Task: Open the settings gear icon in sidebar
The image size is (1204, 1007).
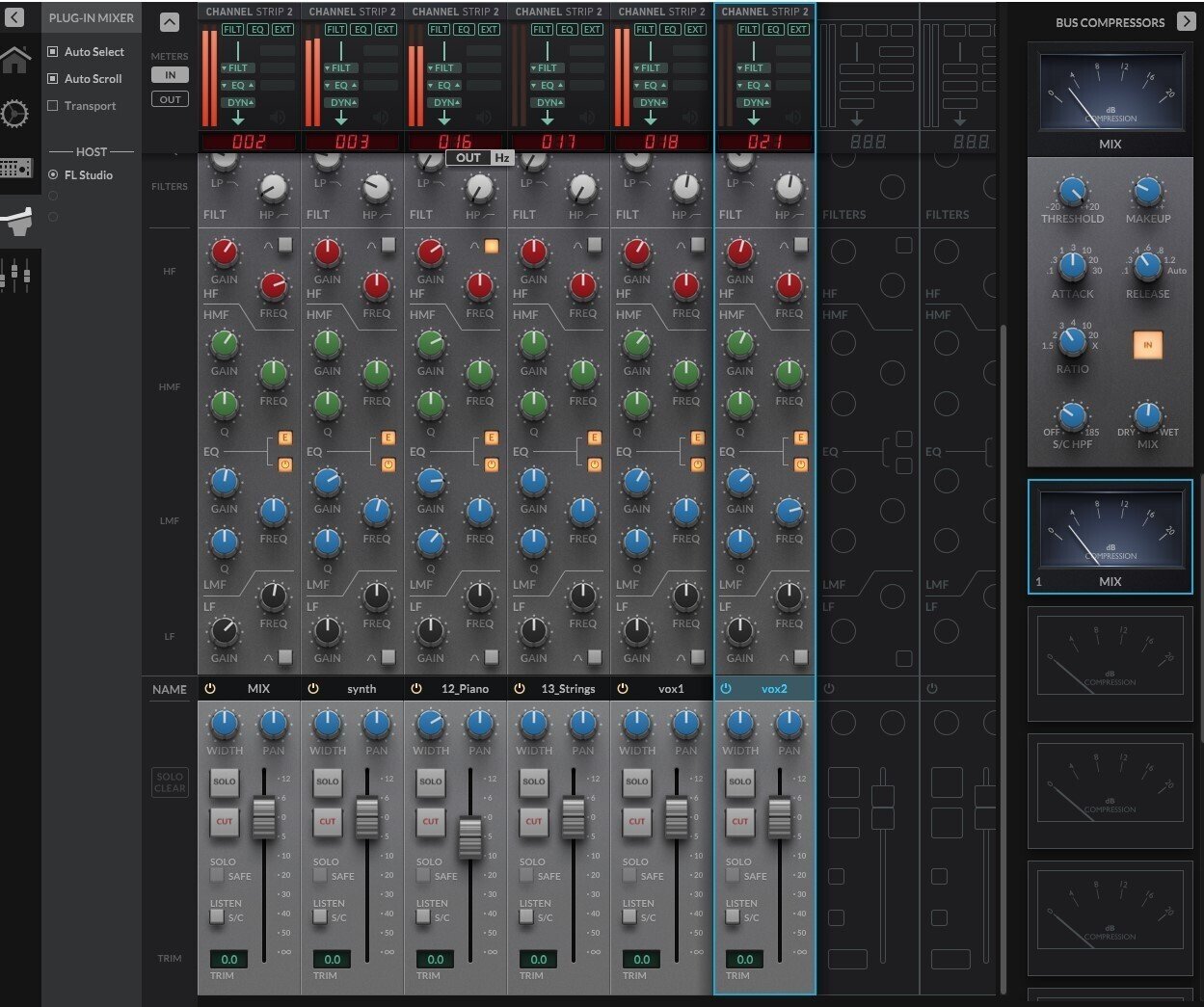Action: tap(14, 114)
